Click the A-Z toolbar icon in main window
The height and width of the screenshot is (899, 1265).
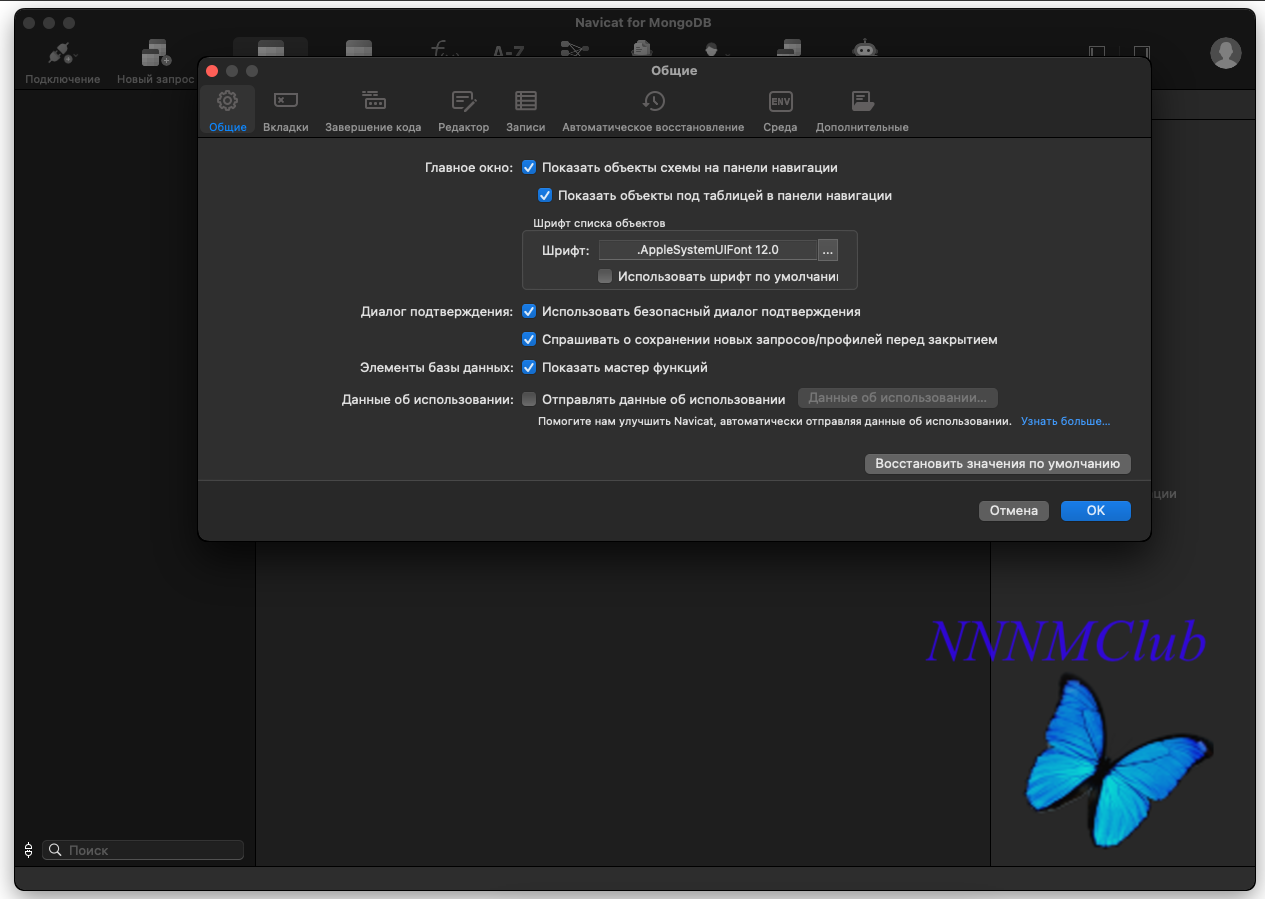(x=509, y=50)
